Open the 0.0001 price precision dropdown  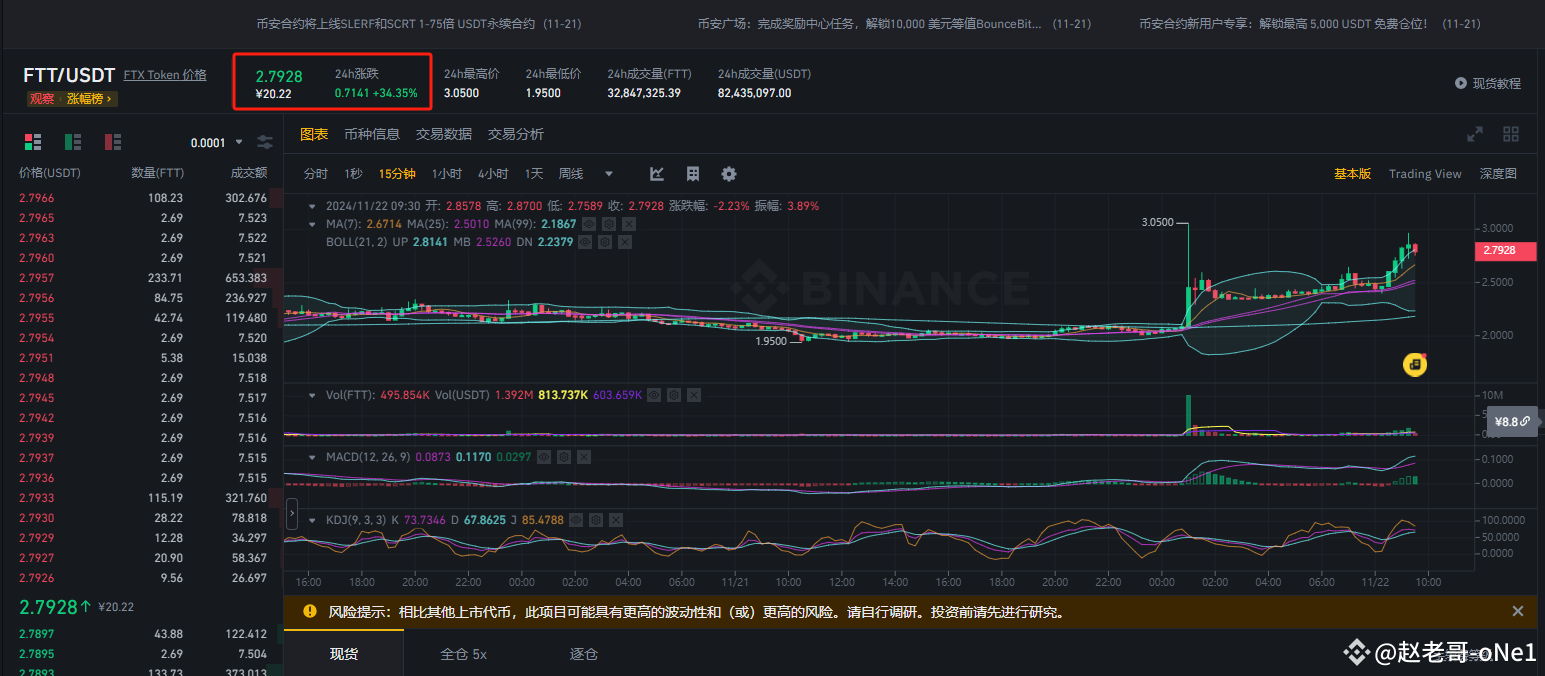(x=217, y=142)
